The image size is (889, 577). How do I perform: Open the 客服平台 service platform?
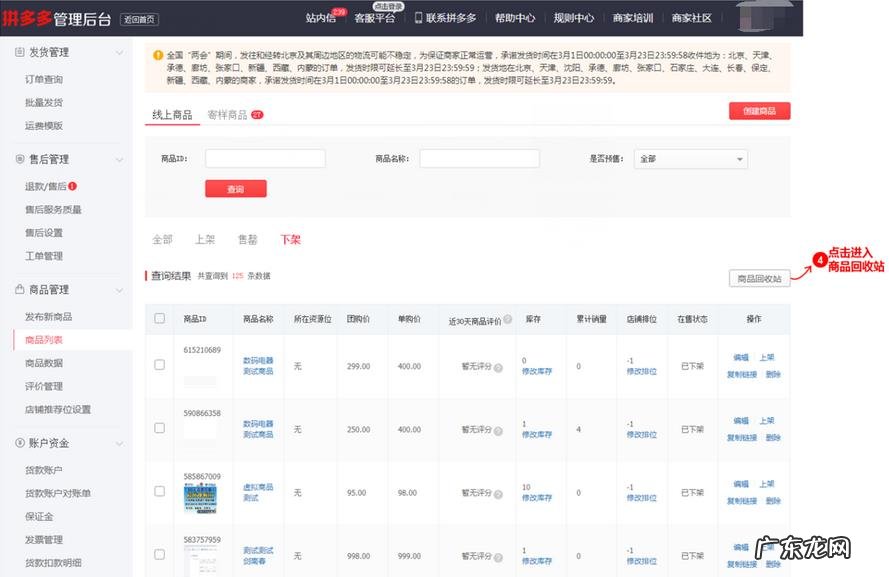374,17
